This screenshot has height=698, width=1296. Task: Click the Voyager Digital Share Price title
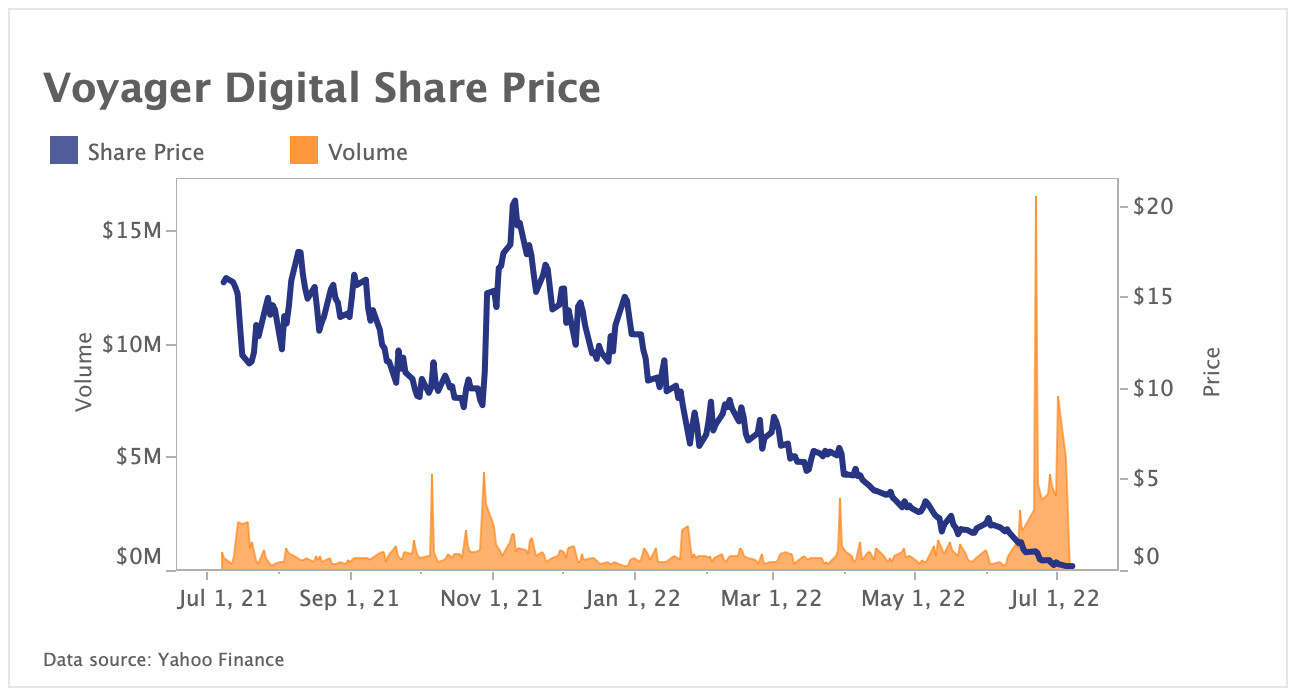click(321, 89)
